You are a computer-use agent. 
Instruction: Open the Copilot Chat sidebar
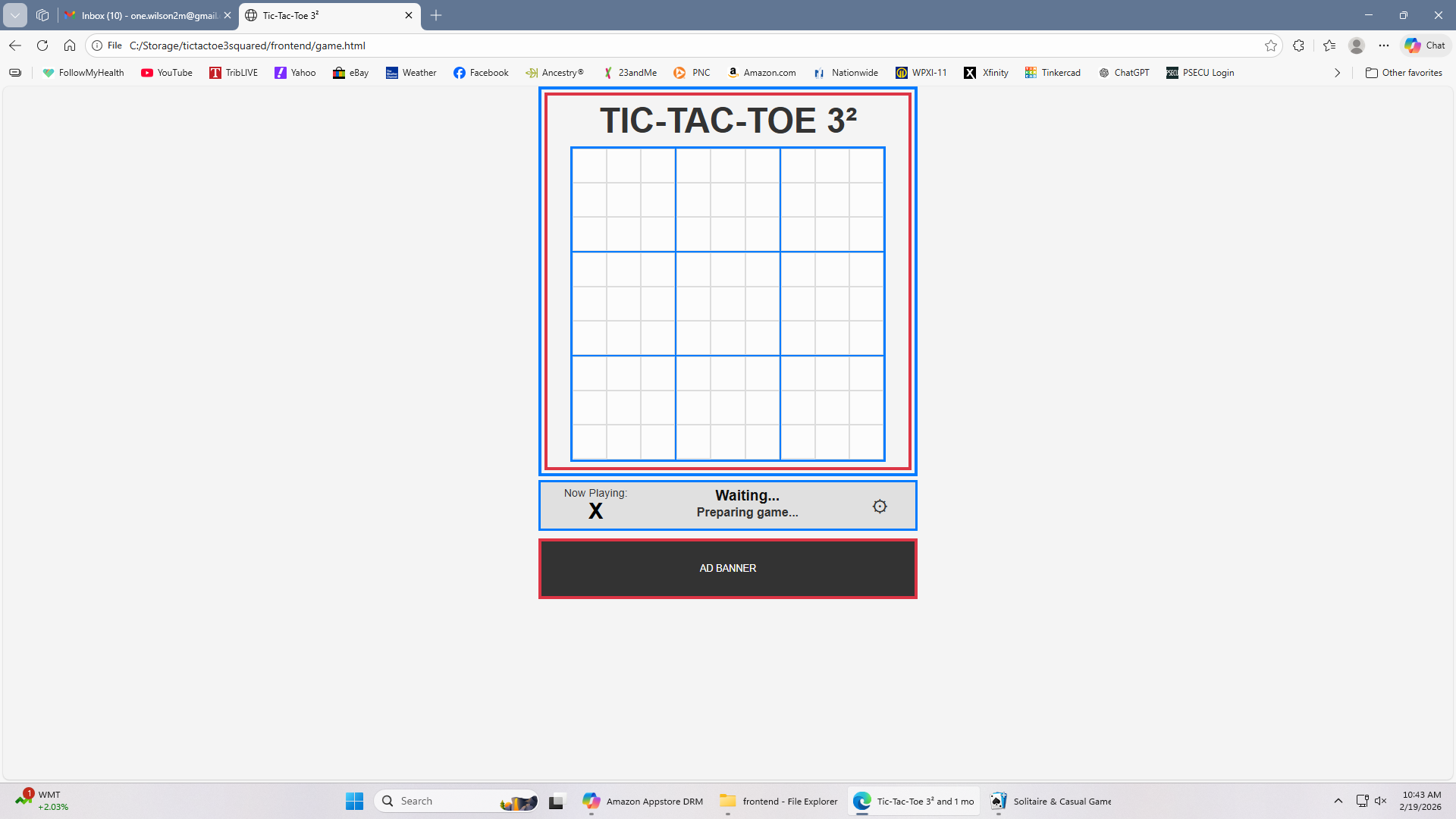pos(1423,45)
